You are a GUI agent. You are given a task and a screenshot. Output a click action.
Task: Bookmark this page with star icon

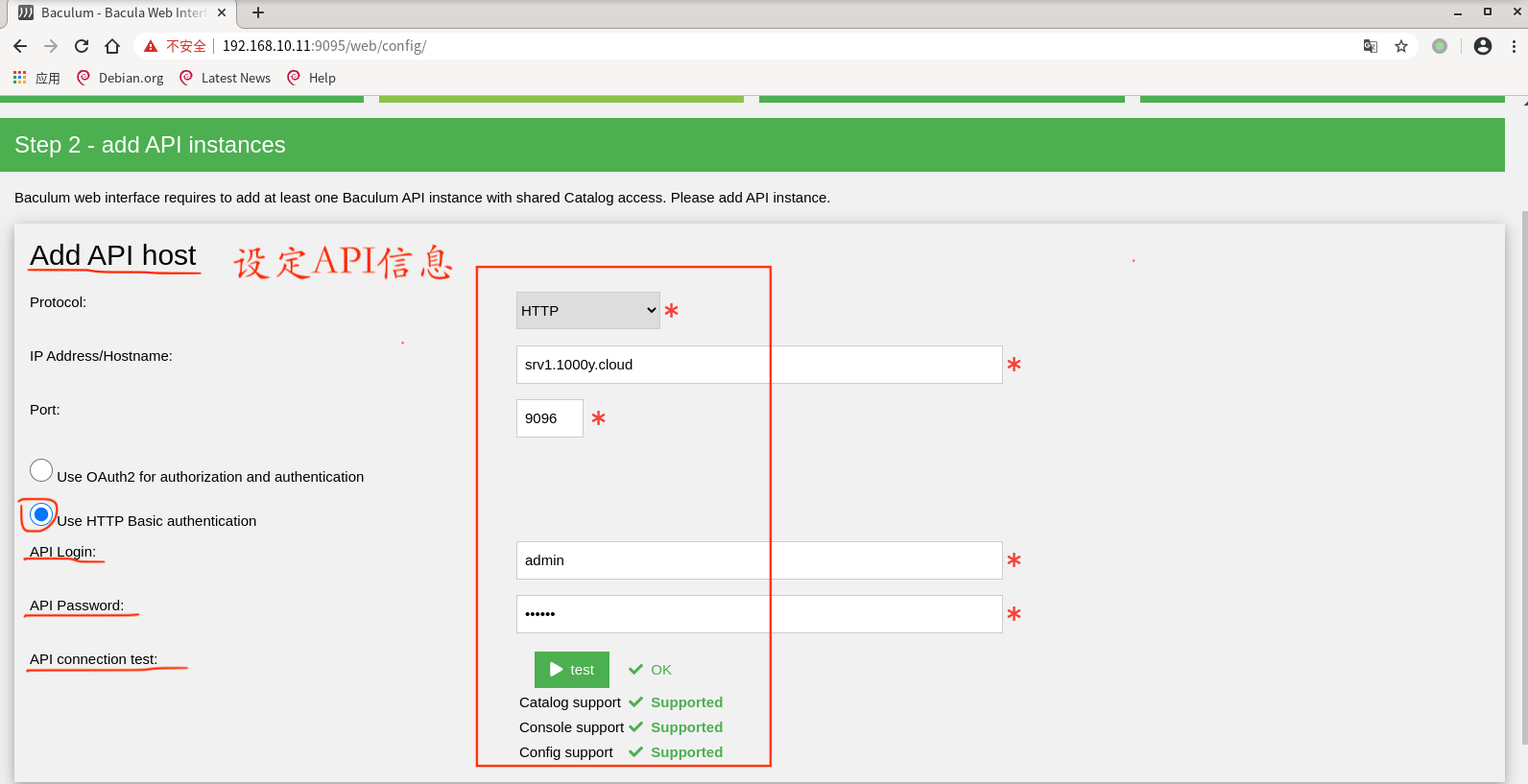pyautogui.click(x=1401, y=46)
